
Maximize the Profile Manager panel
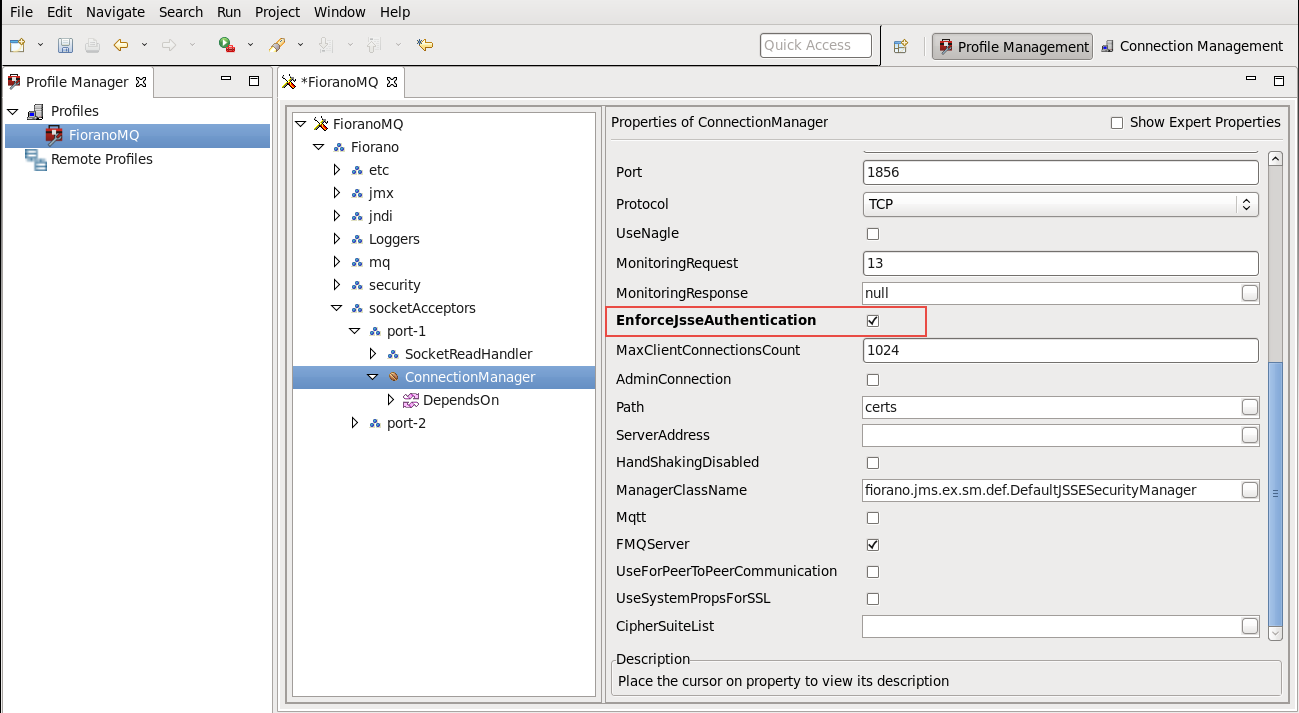(254, 81)
